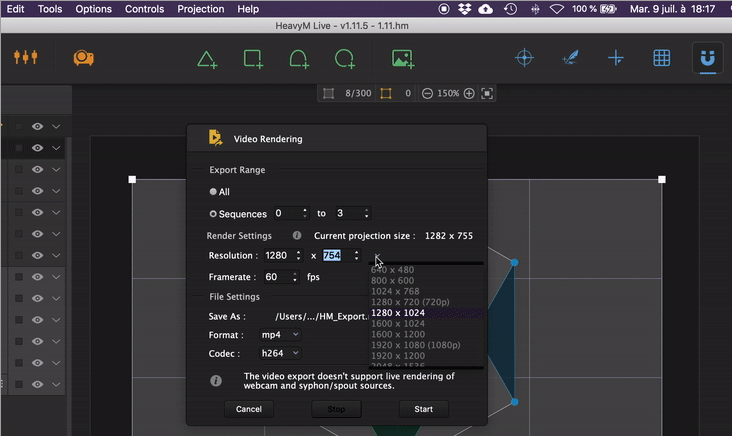Click the resolution height stepper arrows
This screenshot has width=732, height=436.
coord(356,255)
